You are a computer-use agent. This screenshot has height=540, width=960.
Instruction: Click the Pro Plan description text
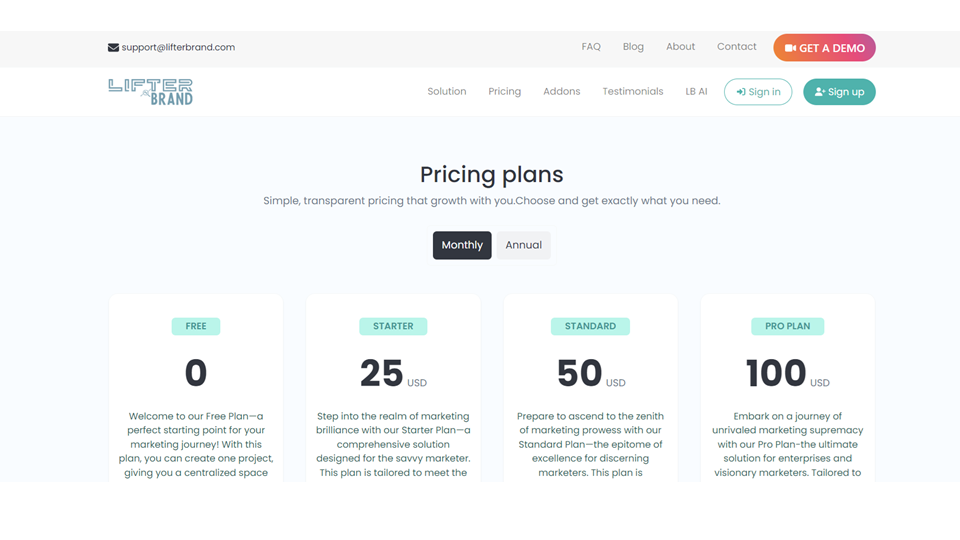(787, 444)
